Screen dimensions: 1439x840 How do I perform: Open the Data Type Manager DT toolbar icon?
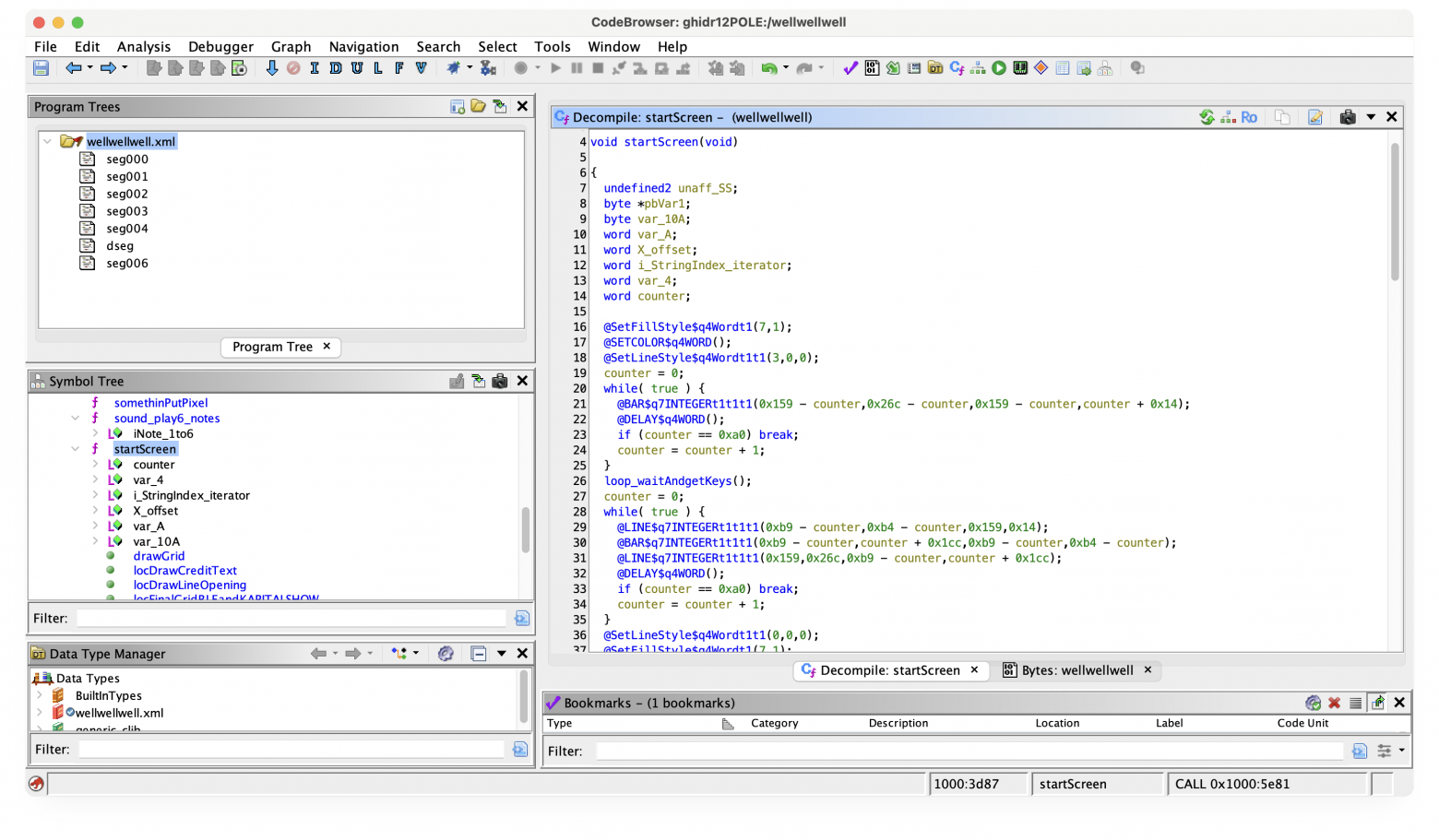click(936, 67)
